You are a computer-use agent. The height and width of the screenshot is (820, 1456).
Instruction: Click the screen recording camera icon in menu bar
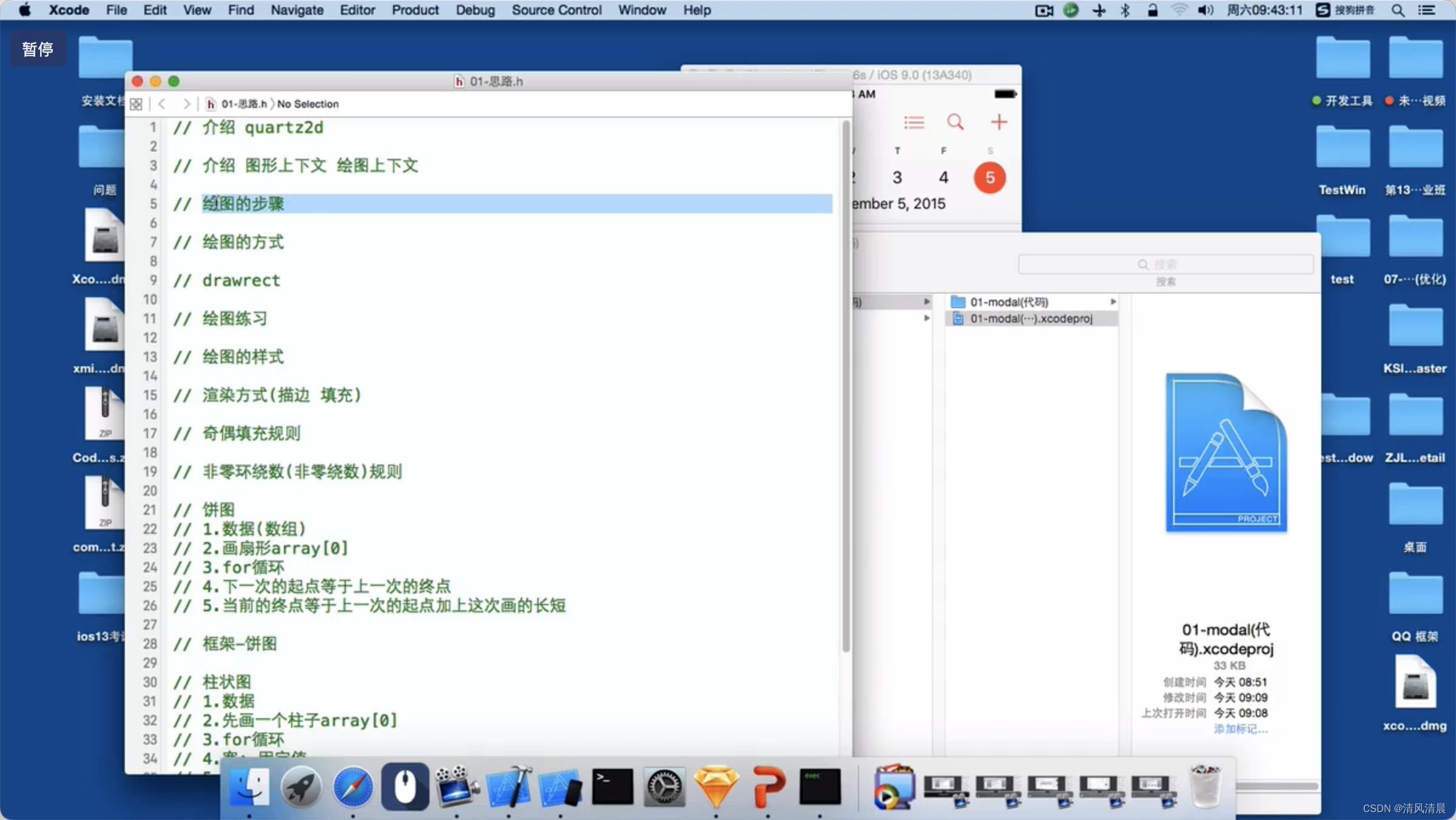[x=1043, y=10]
